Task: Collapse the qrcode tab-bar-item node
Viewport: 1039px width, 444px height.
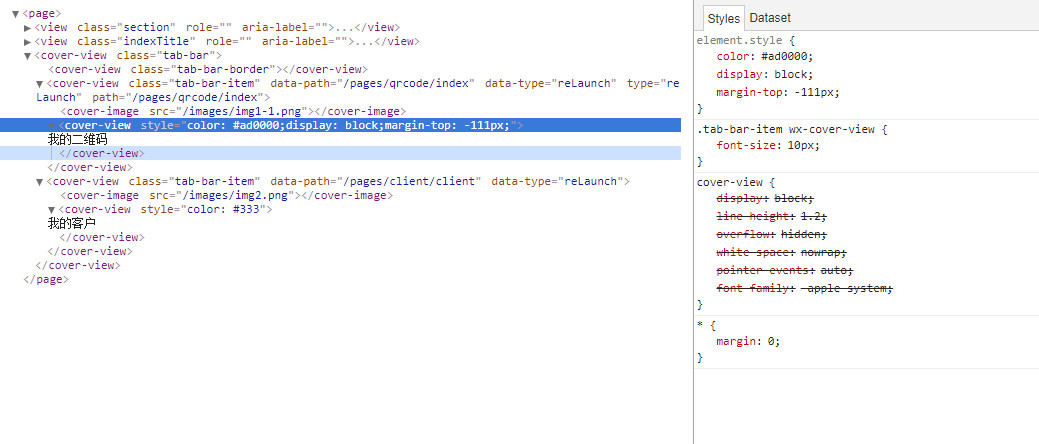Action: [x=40, y=83]
